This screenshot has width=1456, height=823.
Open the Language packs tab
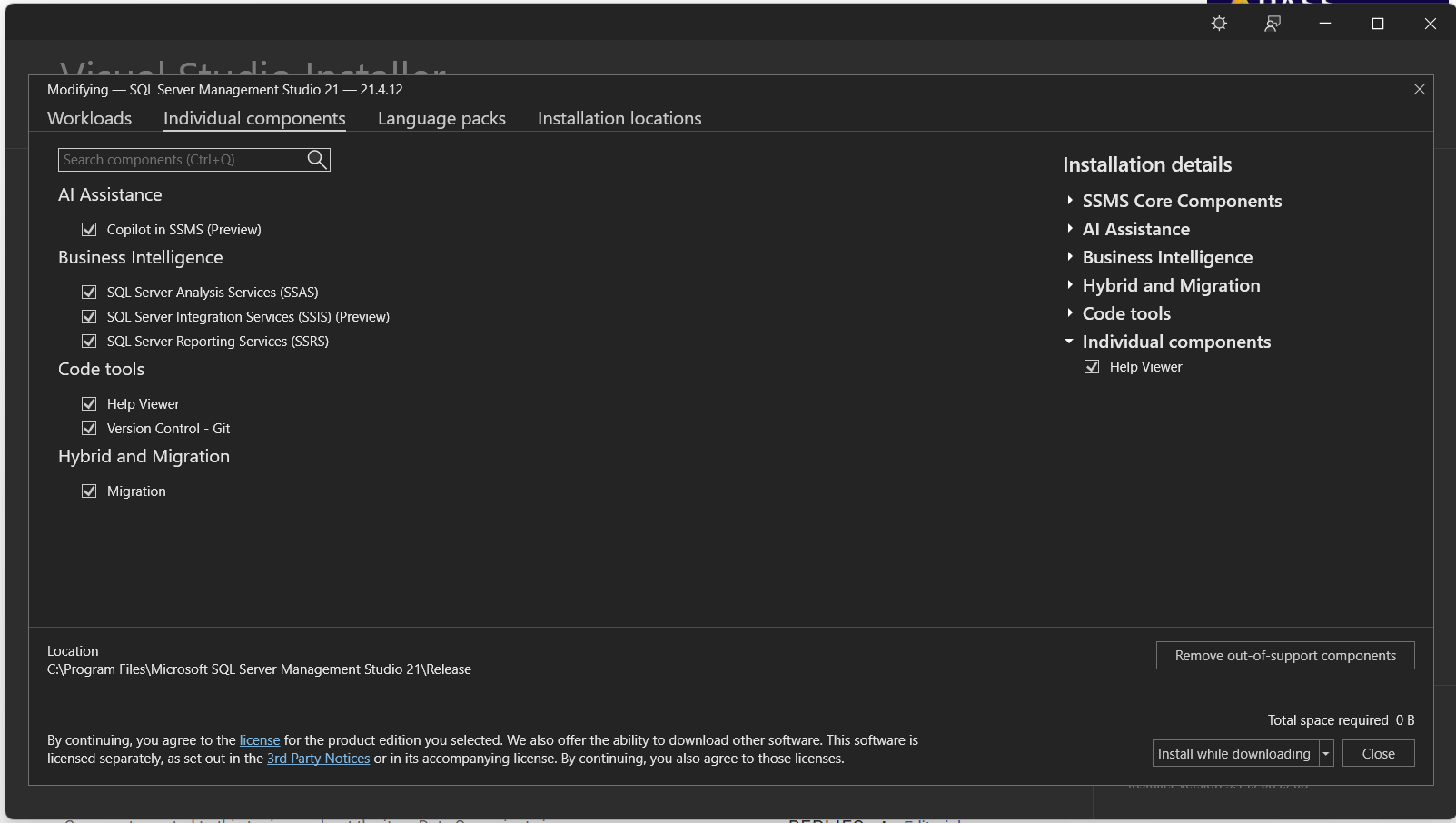tap(441, 118)
